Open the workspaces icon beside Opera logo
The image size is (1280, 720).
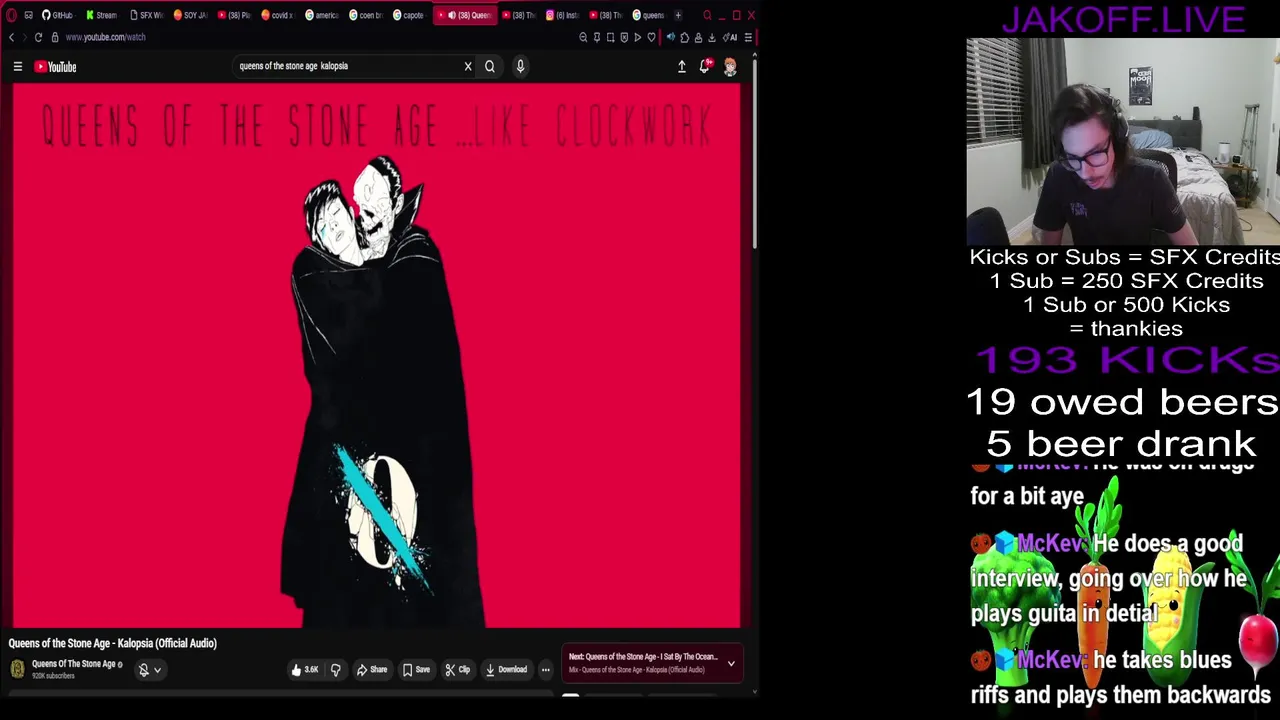pyautogui.click(x=28, y=15)
